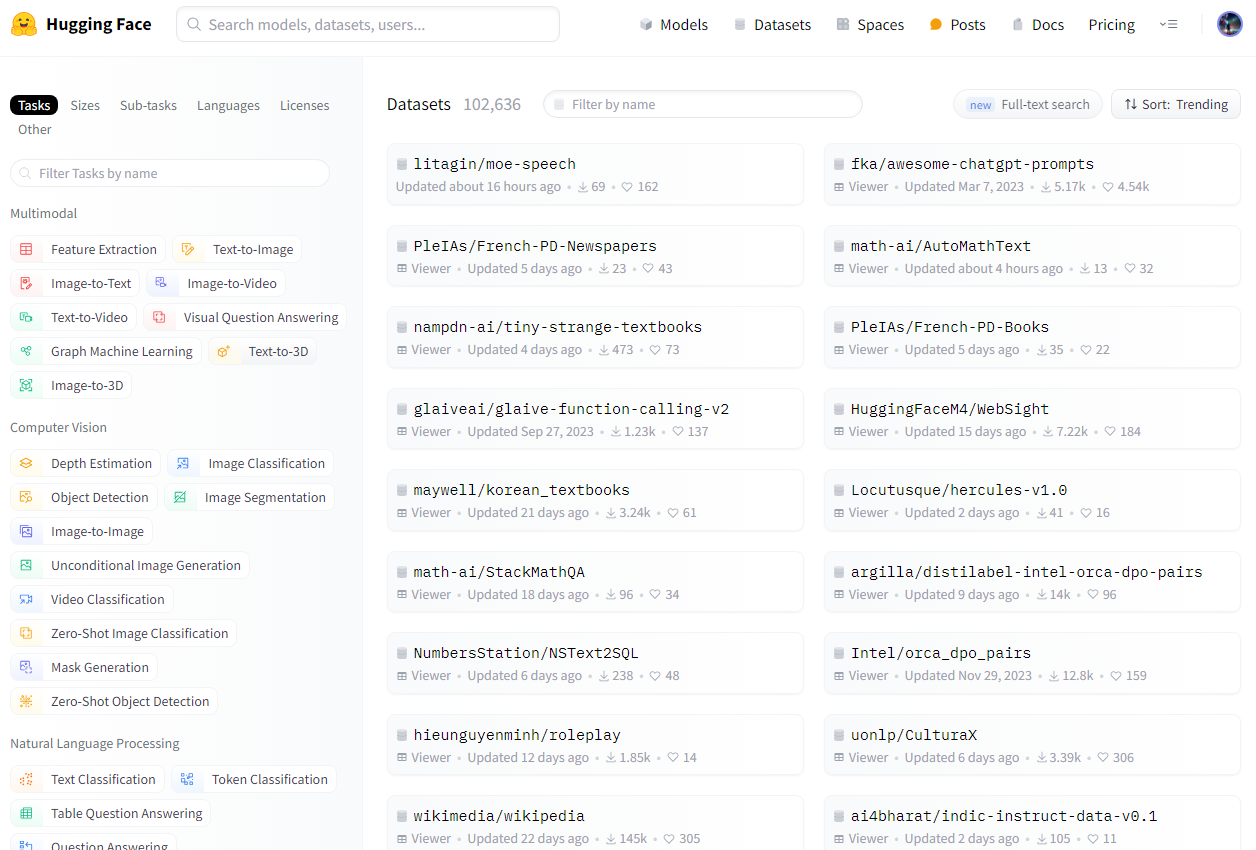Switch to the Languages filter tab

228,106
